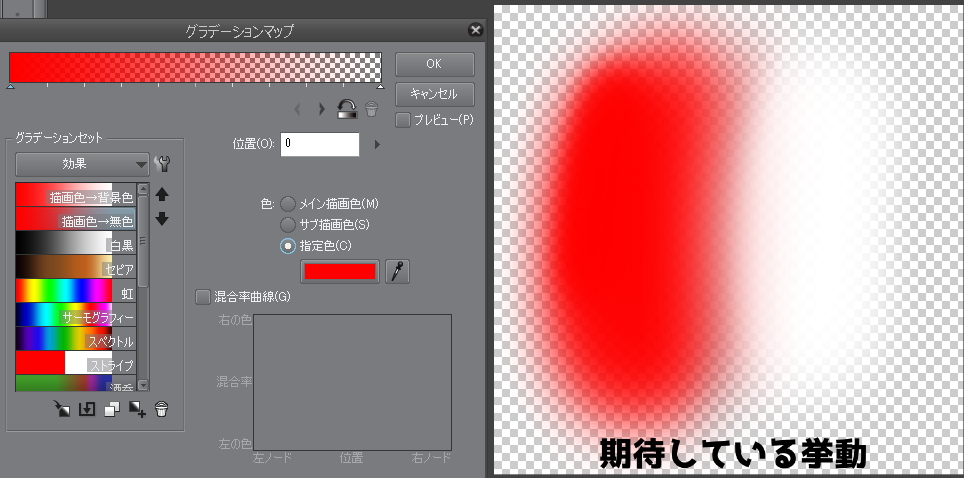Select next node with right arrow
964x478 pixels.
(321, 110)
